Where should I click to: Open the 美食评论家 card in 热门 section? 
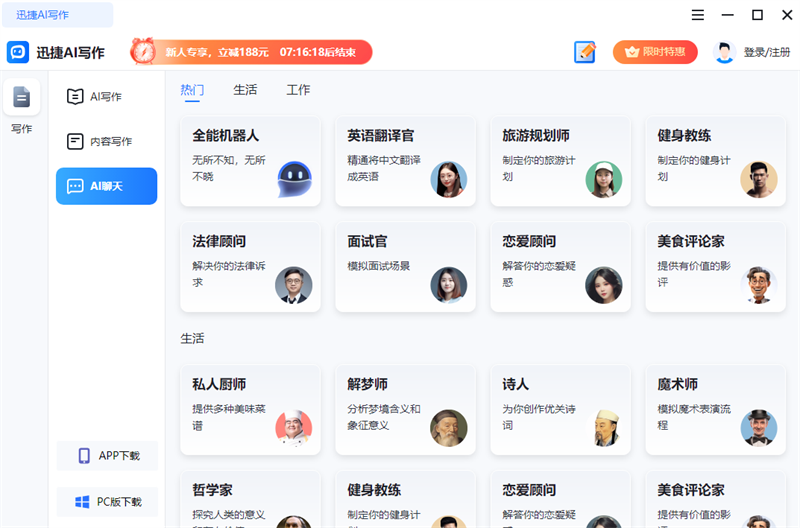point(715,267)
